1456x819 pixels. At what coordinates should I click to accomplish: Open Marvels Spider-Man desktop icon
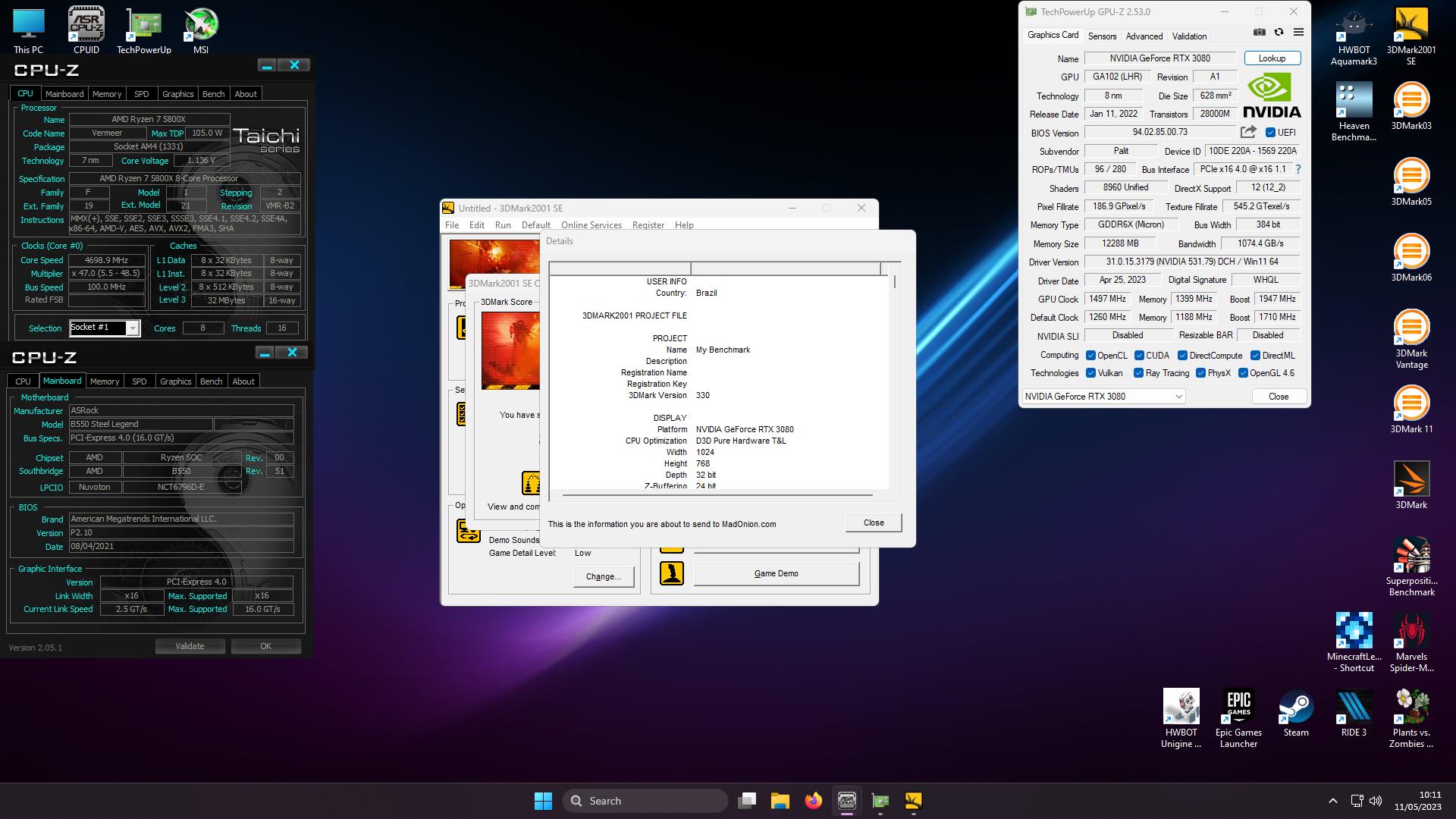[x=1411, y=642]
